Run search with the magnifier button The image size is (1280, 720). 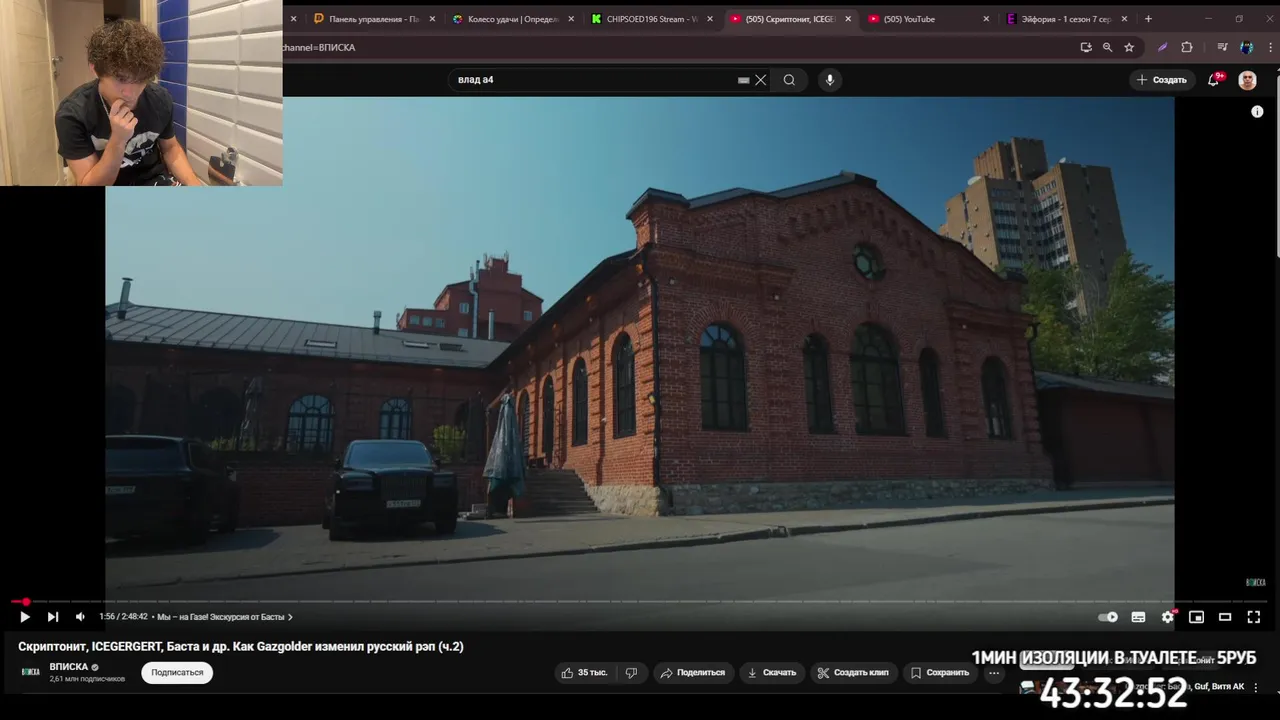point(789,80)
